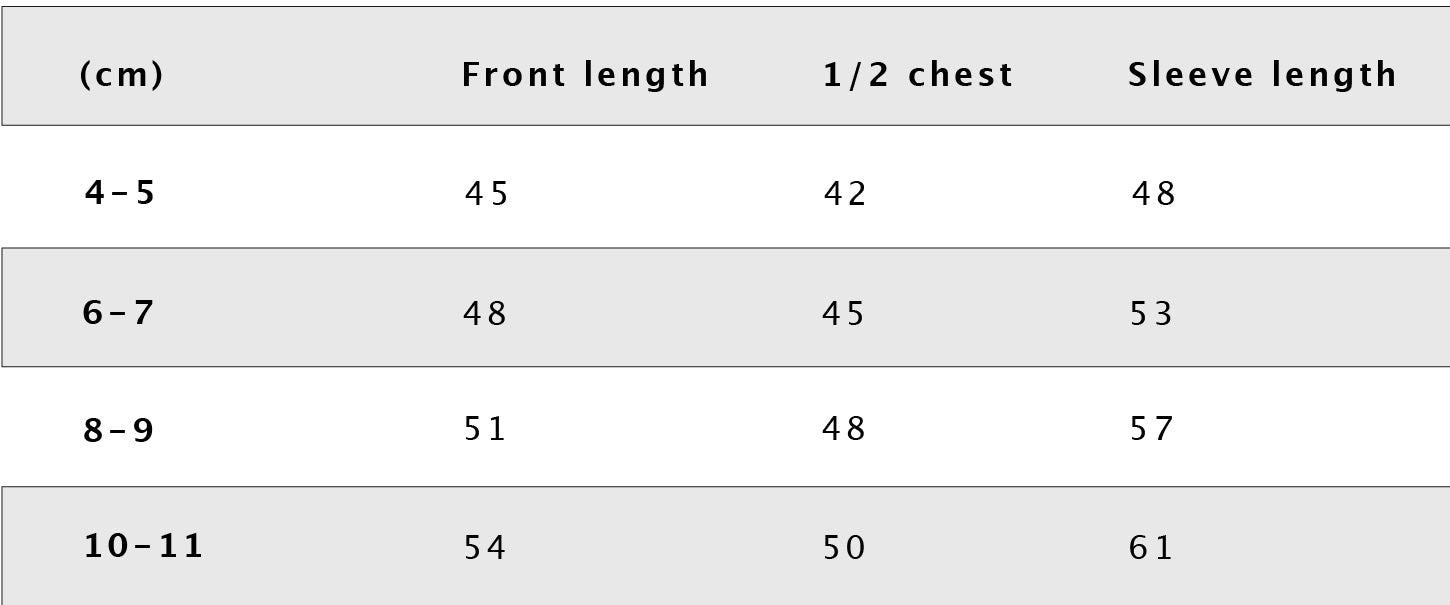
Task: Select the "8-9" size row label
Action: coord(119,430)
